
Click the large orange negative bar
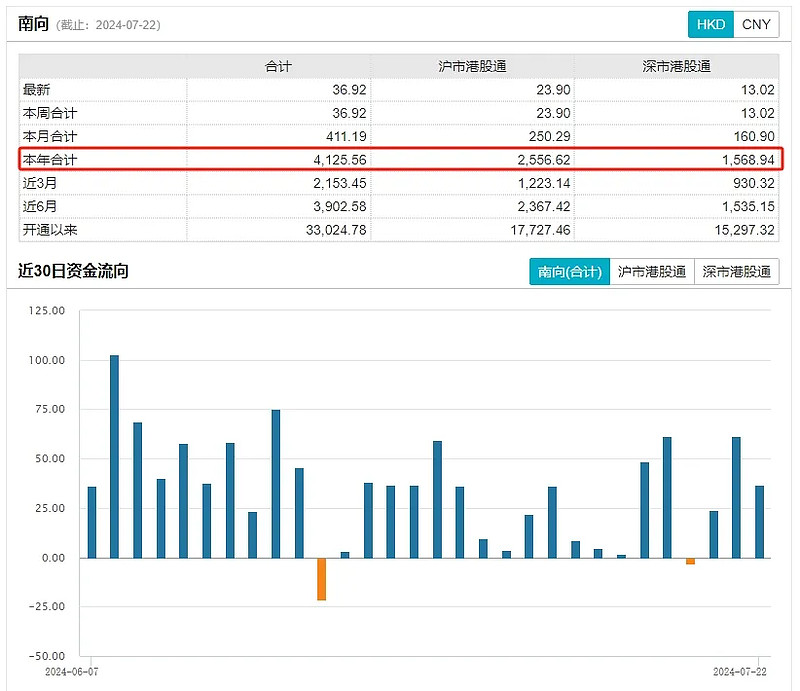click(321, 579)
